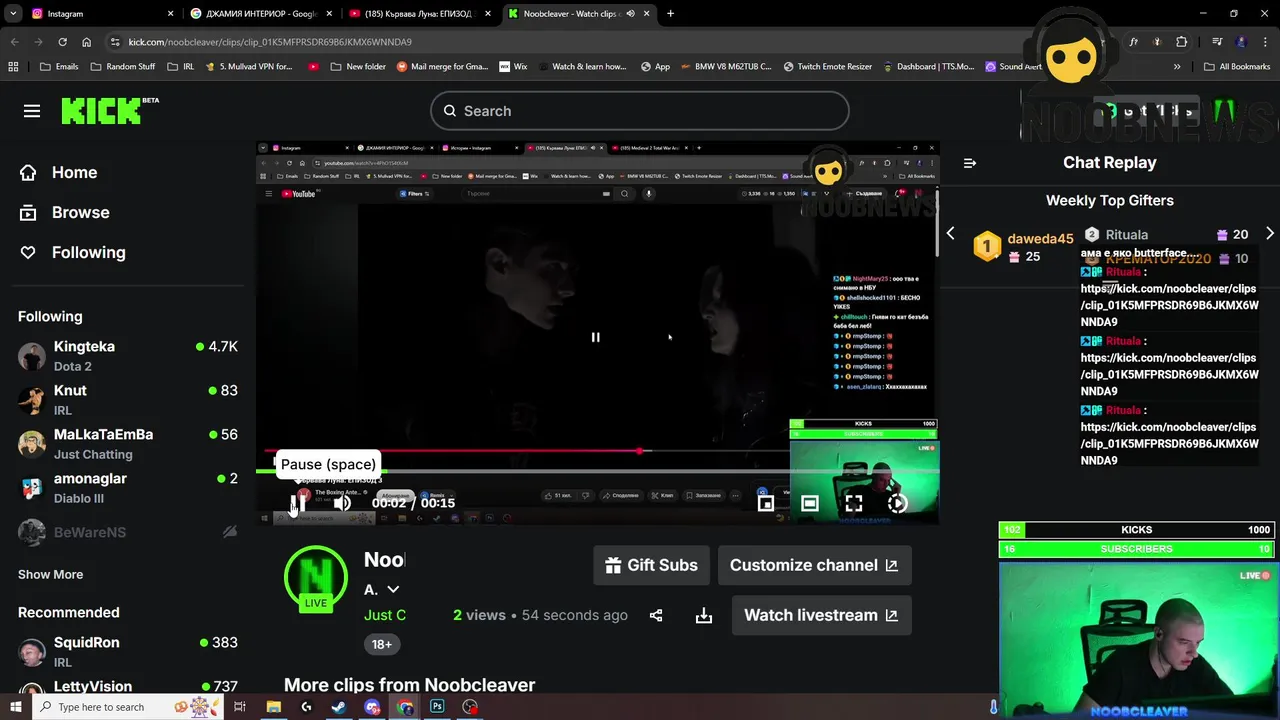Open new Chrome tab
This screenshot has width=1280, height=720.
[670, 14]
